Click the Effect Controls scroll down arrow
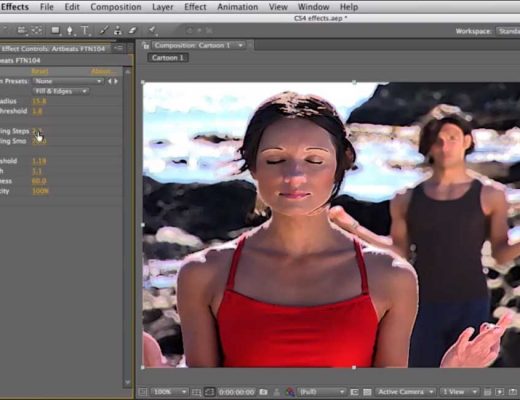The width and height of the screenshot is (520, 400). [128, 382]
